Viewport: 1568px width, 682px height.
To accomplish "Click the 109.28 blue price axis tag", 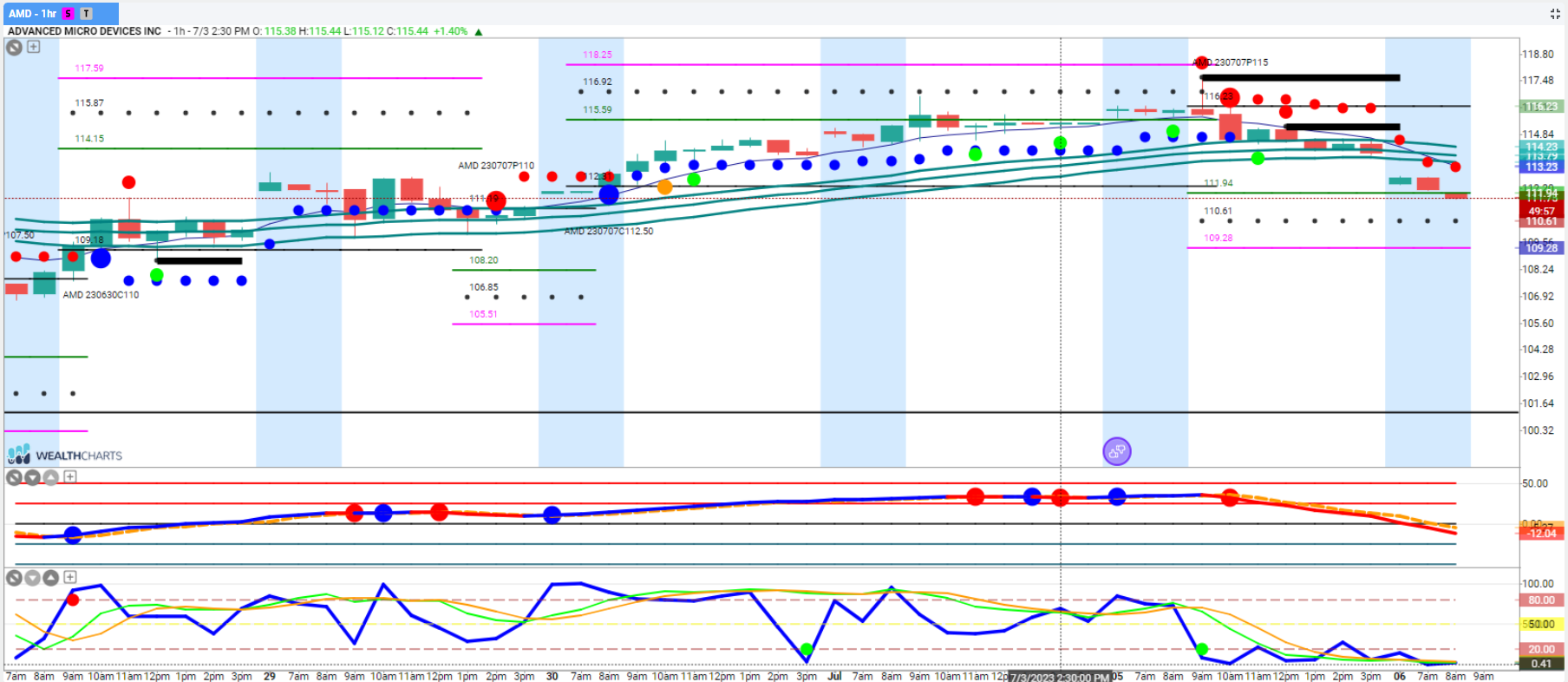I will (x=1541, y=248).
